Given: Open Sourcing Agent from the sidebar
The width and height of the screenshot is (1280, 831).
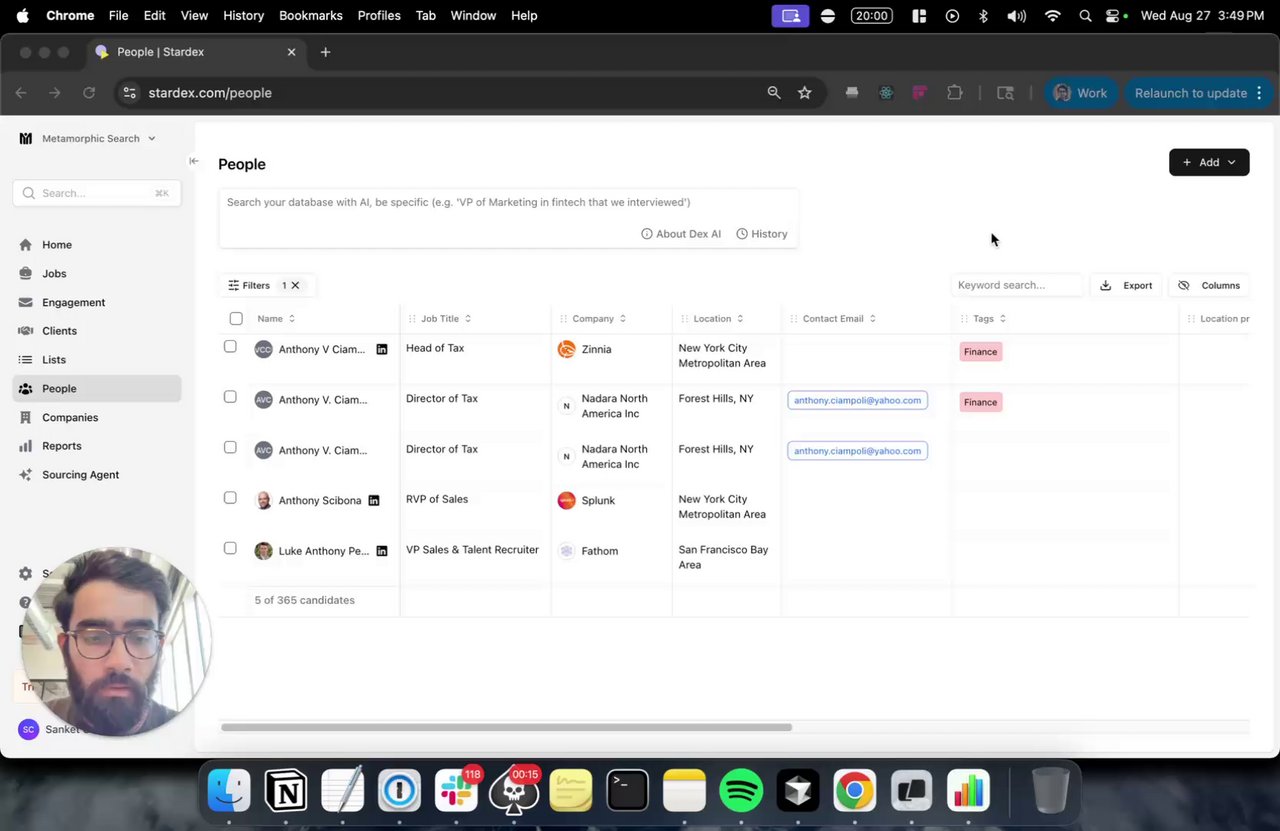Looking at the screenshot, I should 97,475.
